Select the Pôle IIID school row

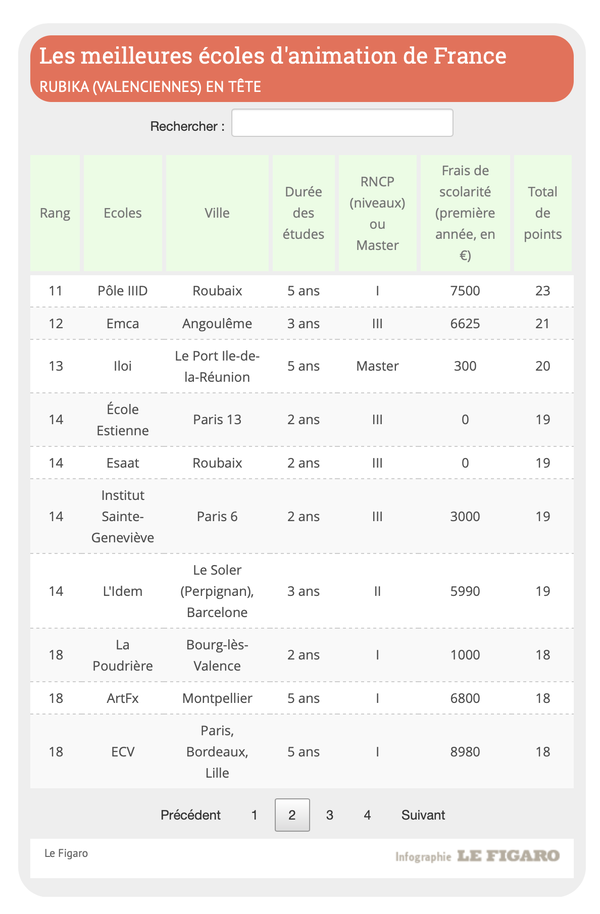click(x=123, y=291)
